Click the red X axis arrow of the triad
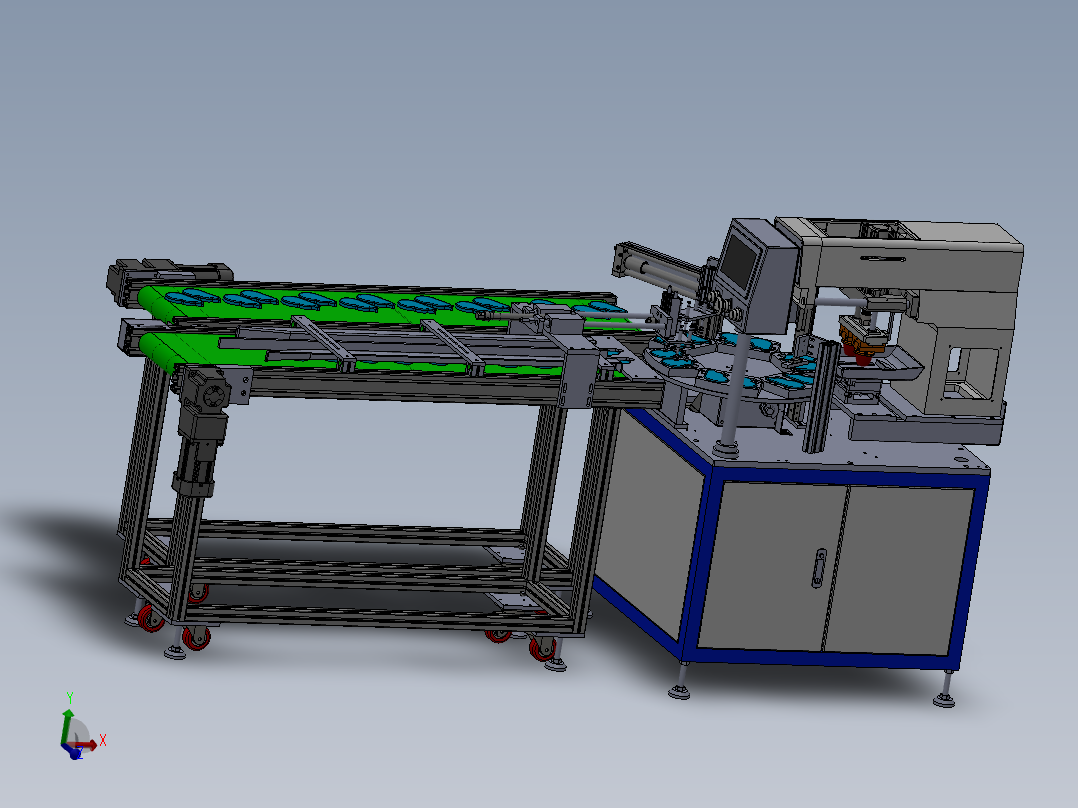The width and height of the screenshot is (1078, 808). [88, 744]
